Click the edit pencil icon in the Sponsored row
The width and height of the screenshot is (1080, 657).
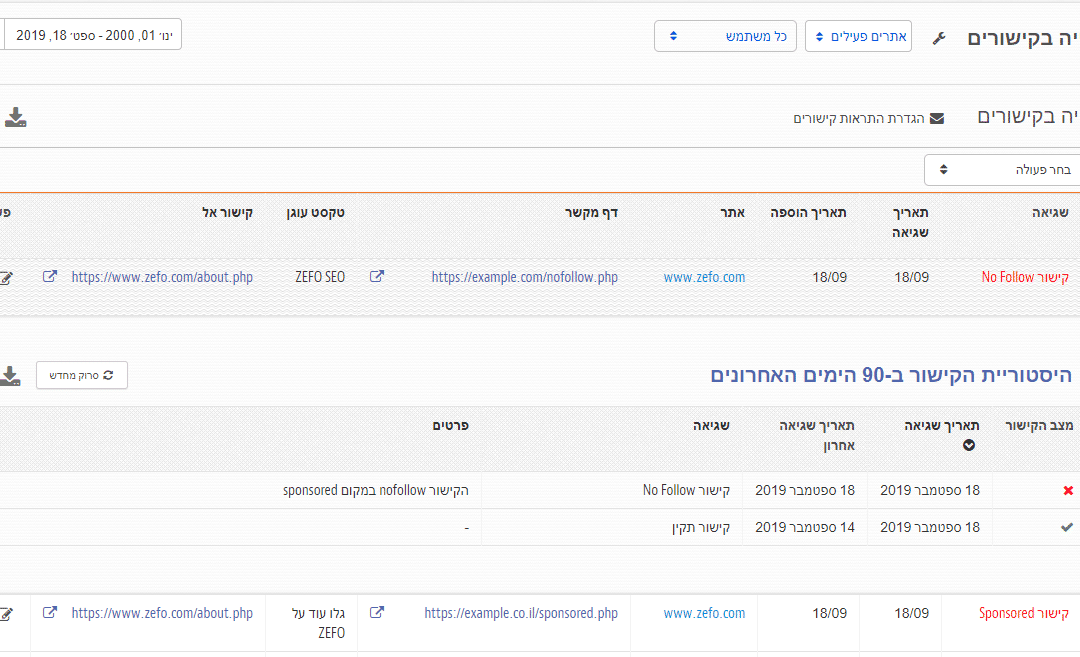(6, 614)
